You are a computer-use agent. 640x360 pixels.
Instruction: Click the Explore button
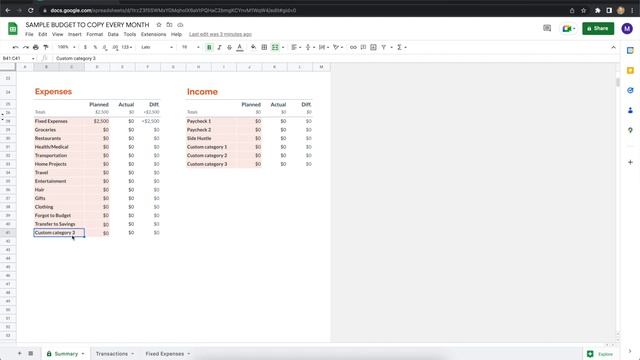pos(600,354)
